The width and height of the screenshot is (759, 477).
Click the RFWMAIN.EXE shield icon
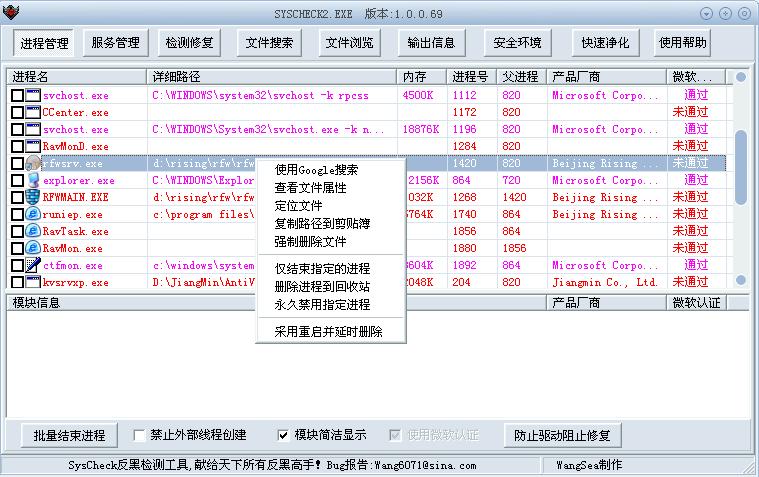click(33, 197)
